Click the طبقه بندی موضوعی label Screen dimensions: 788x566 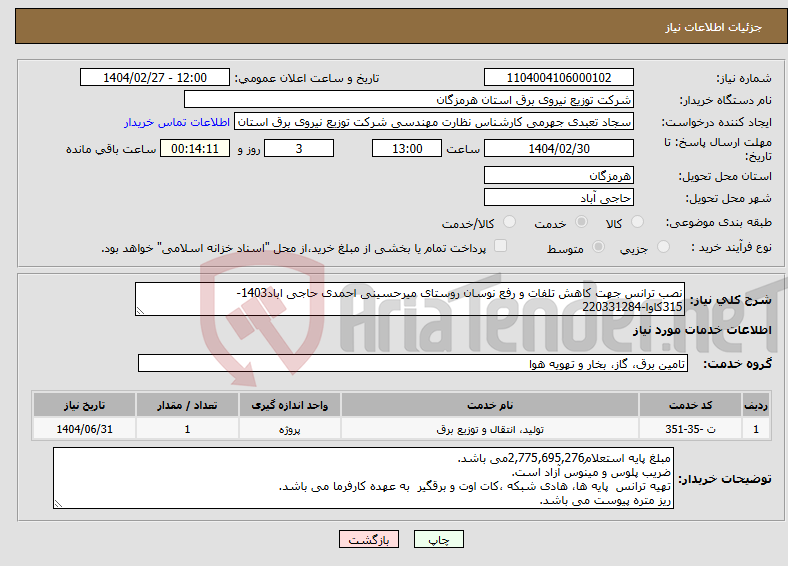719,222
